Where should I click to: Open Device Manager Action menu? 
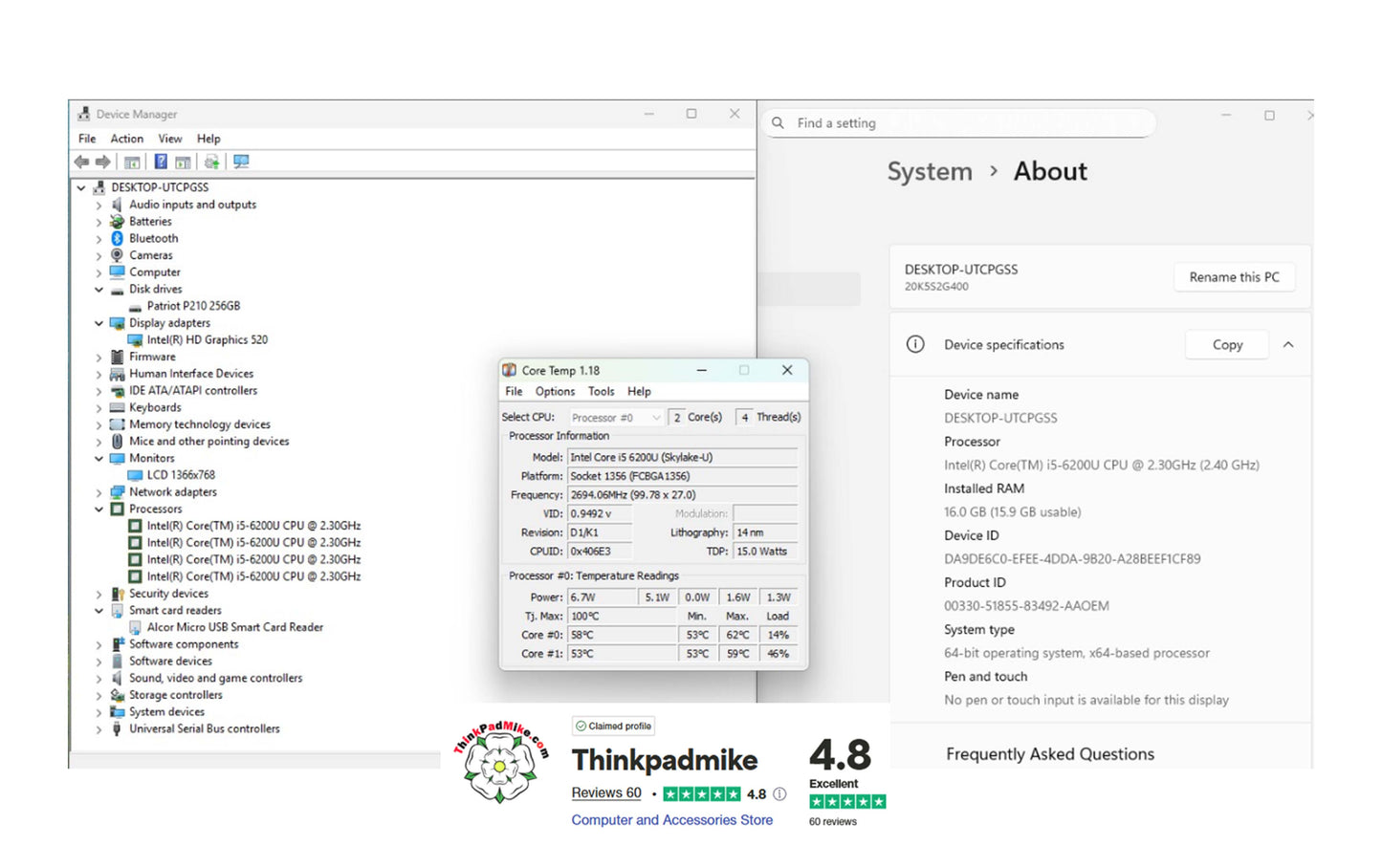126,139
